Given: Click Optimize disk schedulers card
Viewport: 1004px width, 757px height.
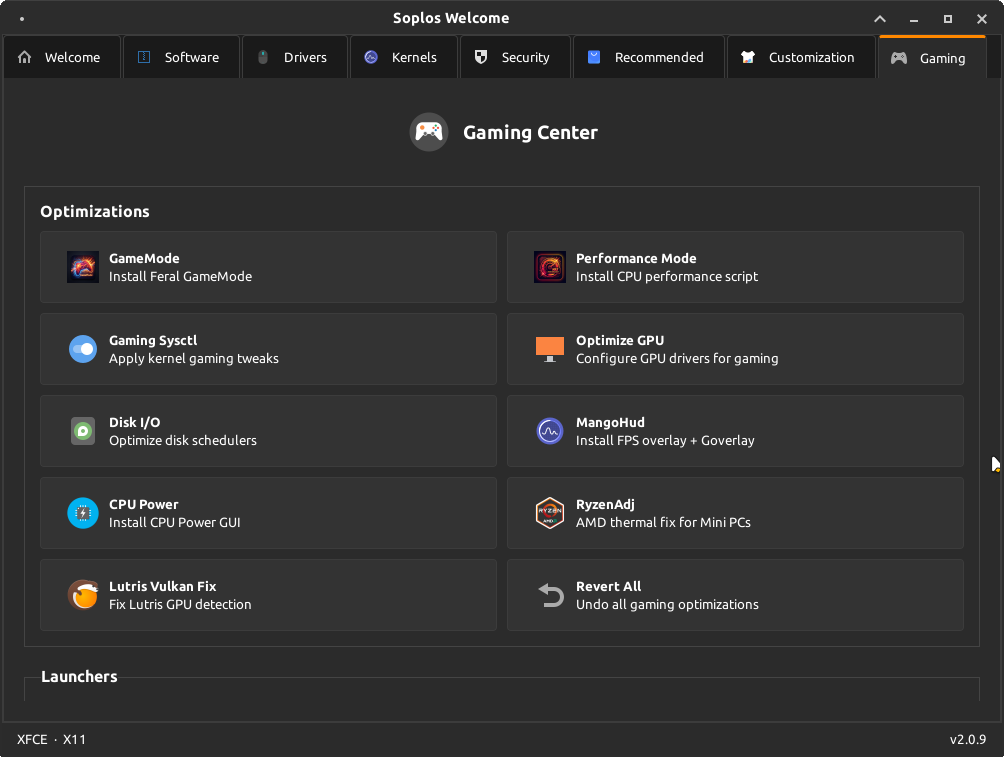Looking at the screenshot, I should [x=268, y=431].
